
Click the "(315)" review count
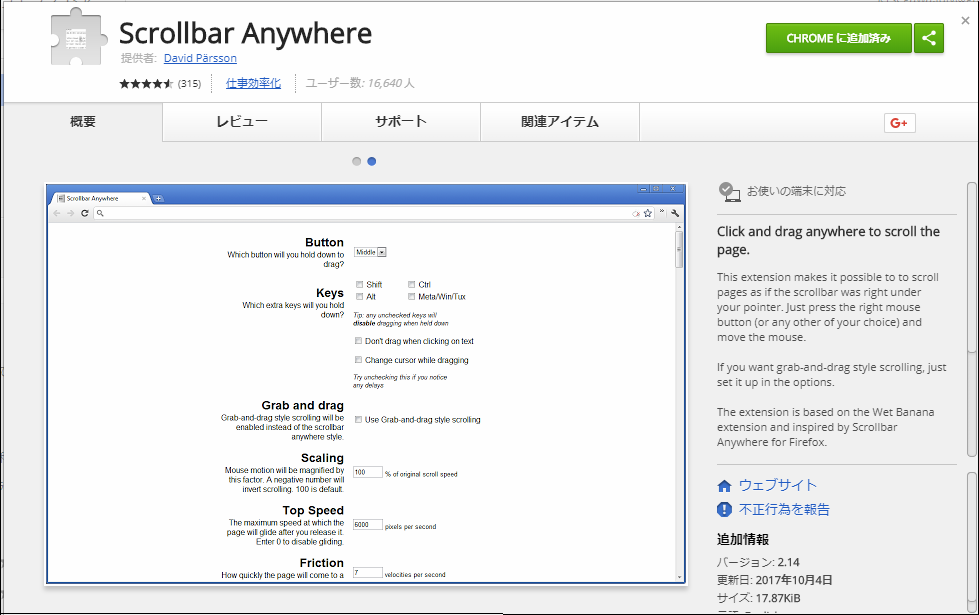click(x=189, y=84)
